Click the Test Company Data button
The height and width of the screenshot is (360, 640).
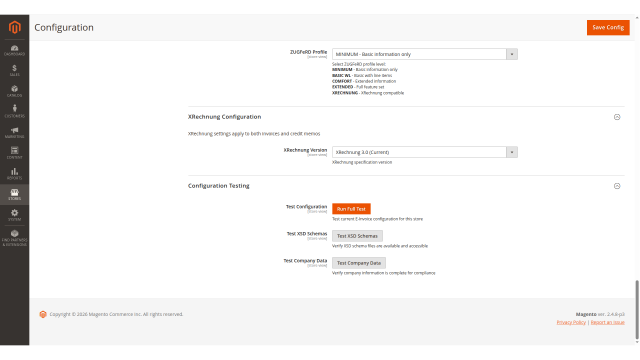coord(359,263)
